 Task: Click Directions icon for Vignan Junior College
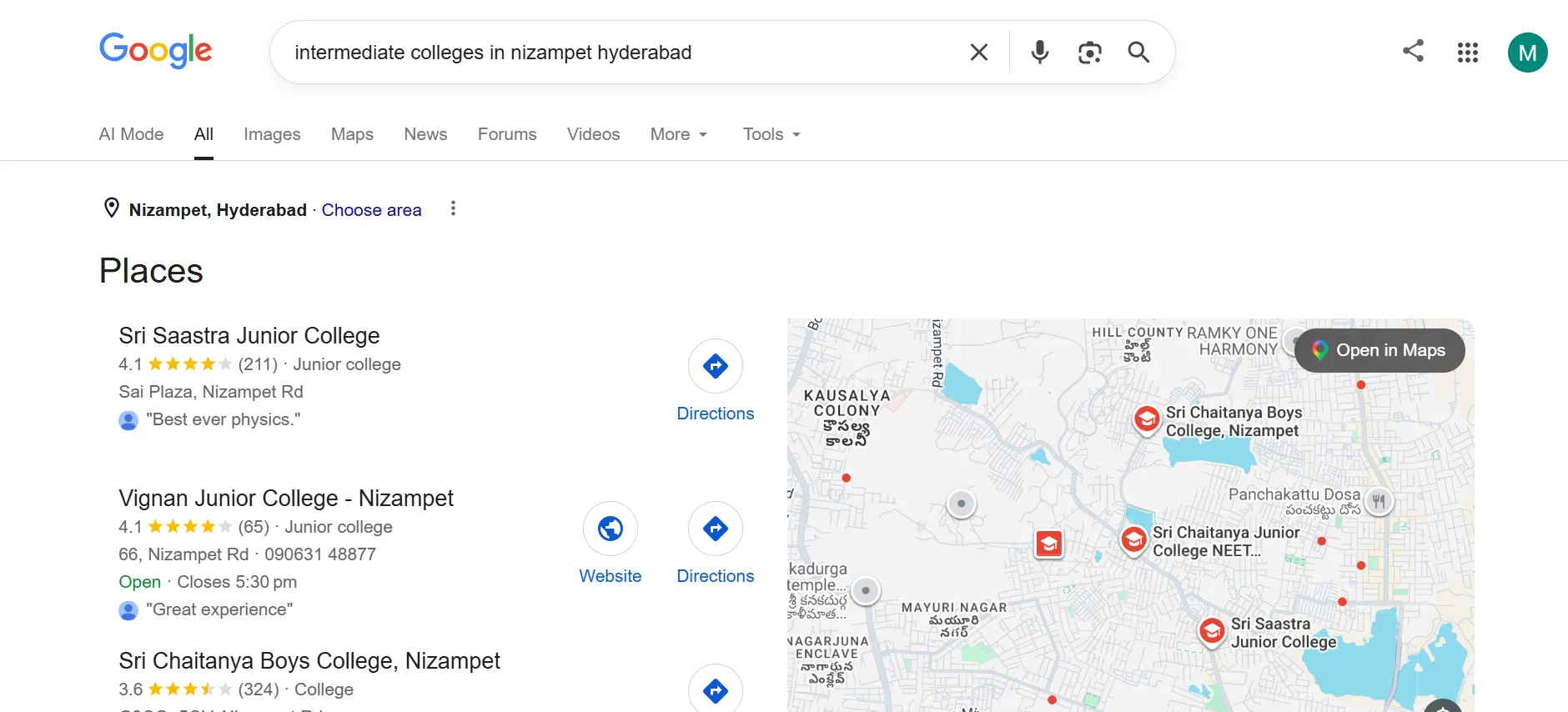pyautogui.click(x=716, y=529)
